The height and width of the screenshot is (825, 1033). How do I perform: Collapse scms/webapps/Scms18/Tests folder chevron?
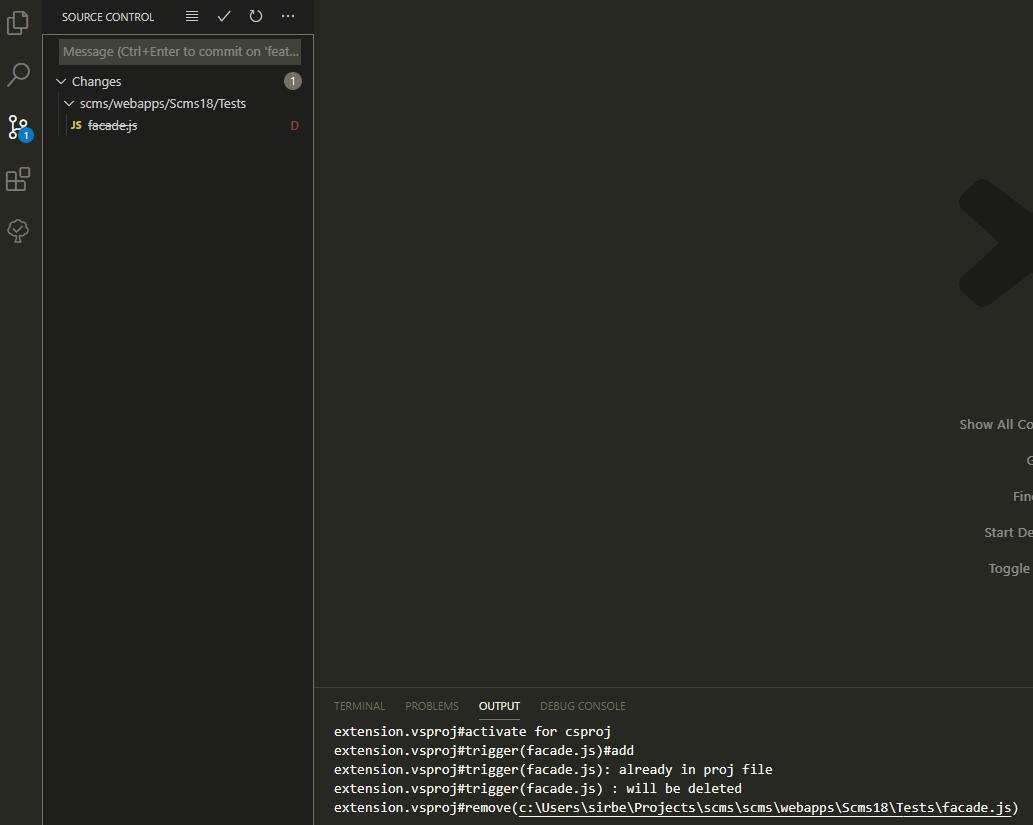click(x=69, y=103)
